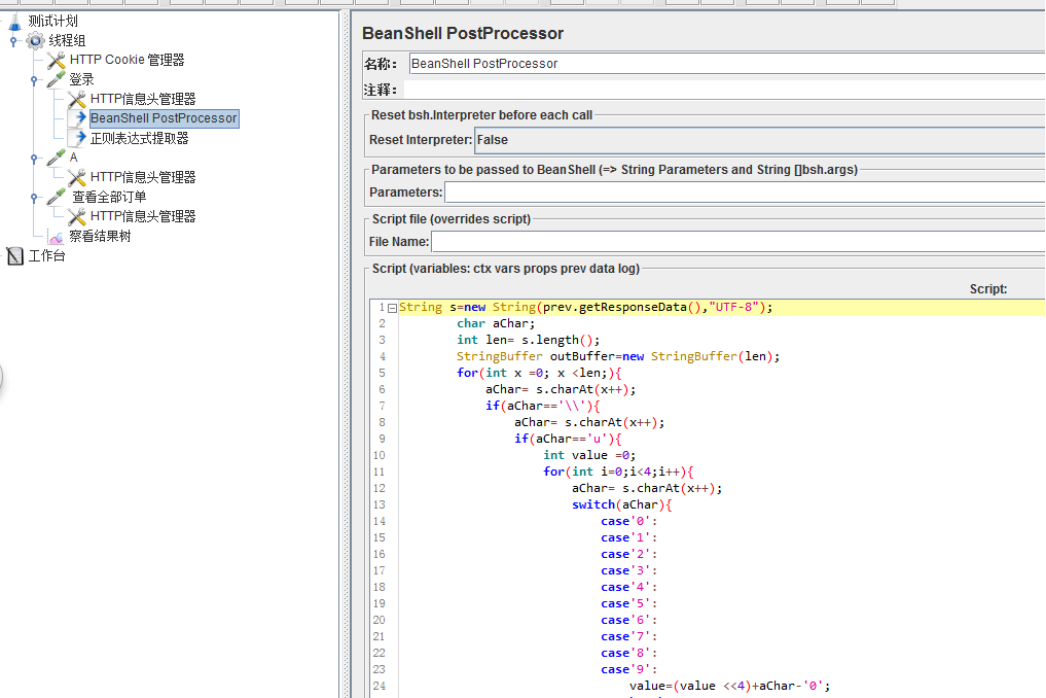Viewport: 1046px width, 698px height.
Task: Select 正则表达式提取器 in the tree
Action: point(139,138)
